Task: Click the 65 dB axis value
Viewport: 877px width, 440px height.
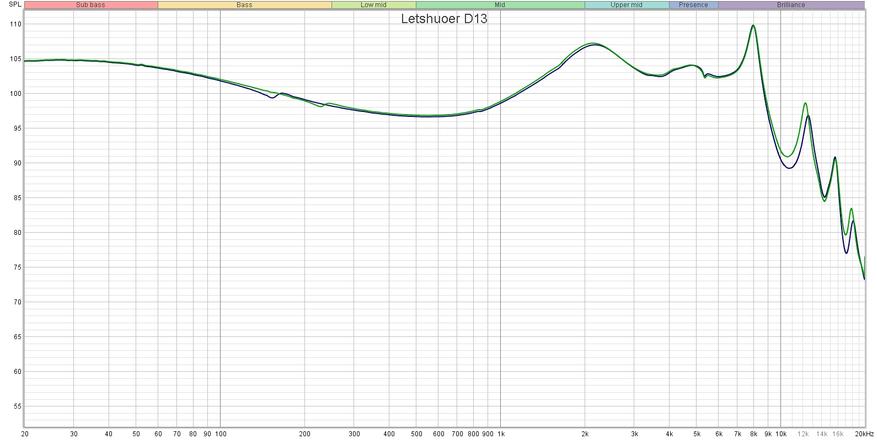Action: (17, 337)
